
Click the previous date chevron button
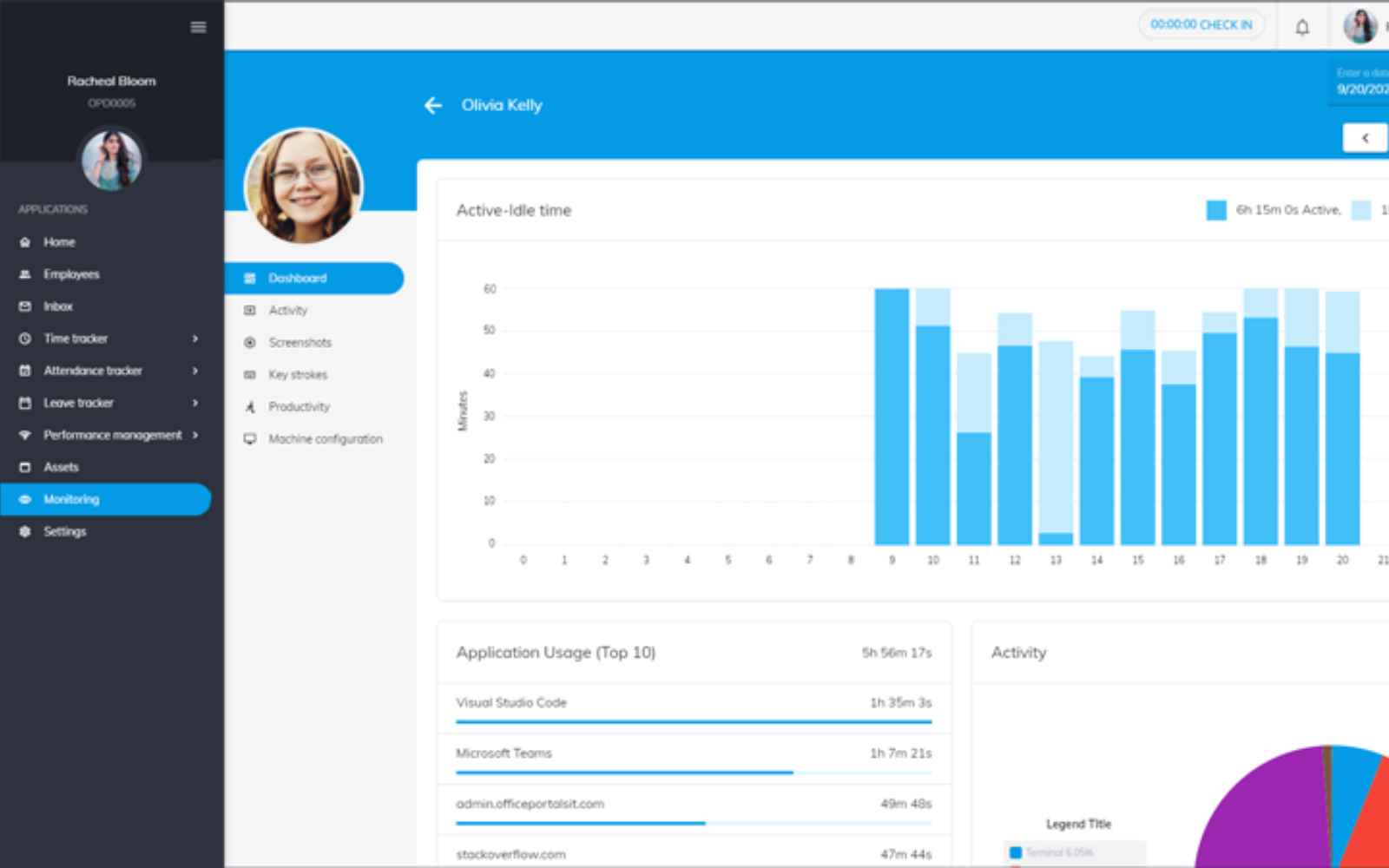tap(1365, 138)
